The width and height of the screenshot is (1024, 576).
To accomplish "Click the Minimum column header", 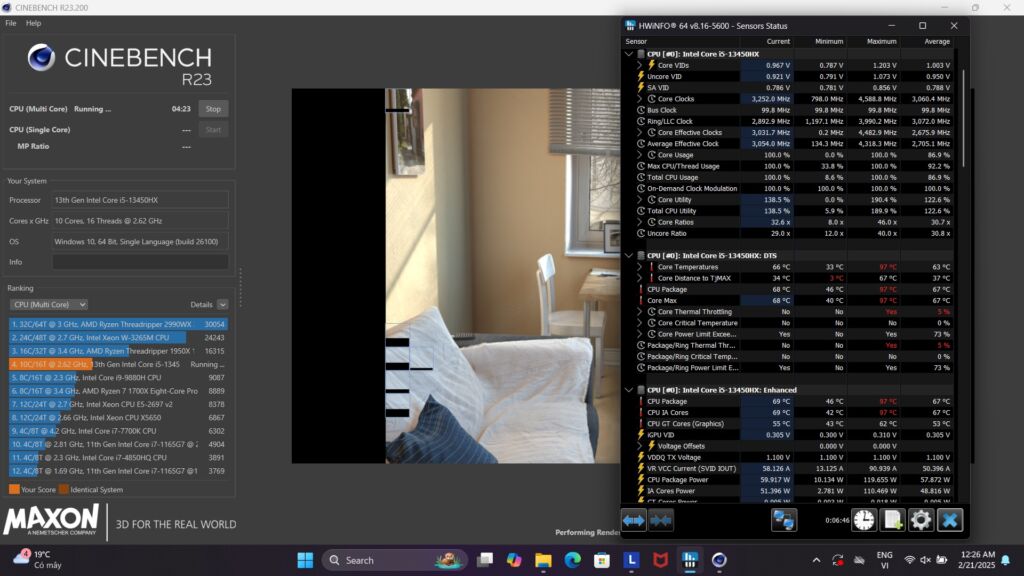I will click(x=829, y=41).
